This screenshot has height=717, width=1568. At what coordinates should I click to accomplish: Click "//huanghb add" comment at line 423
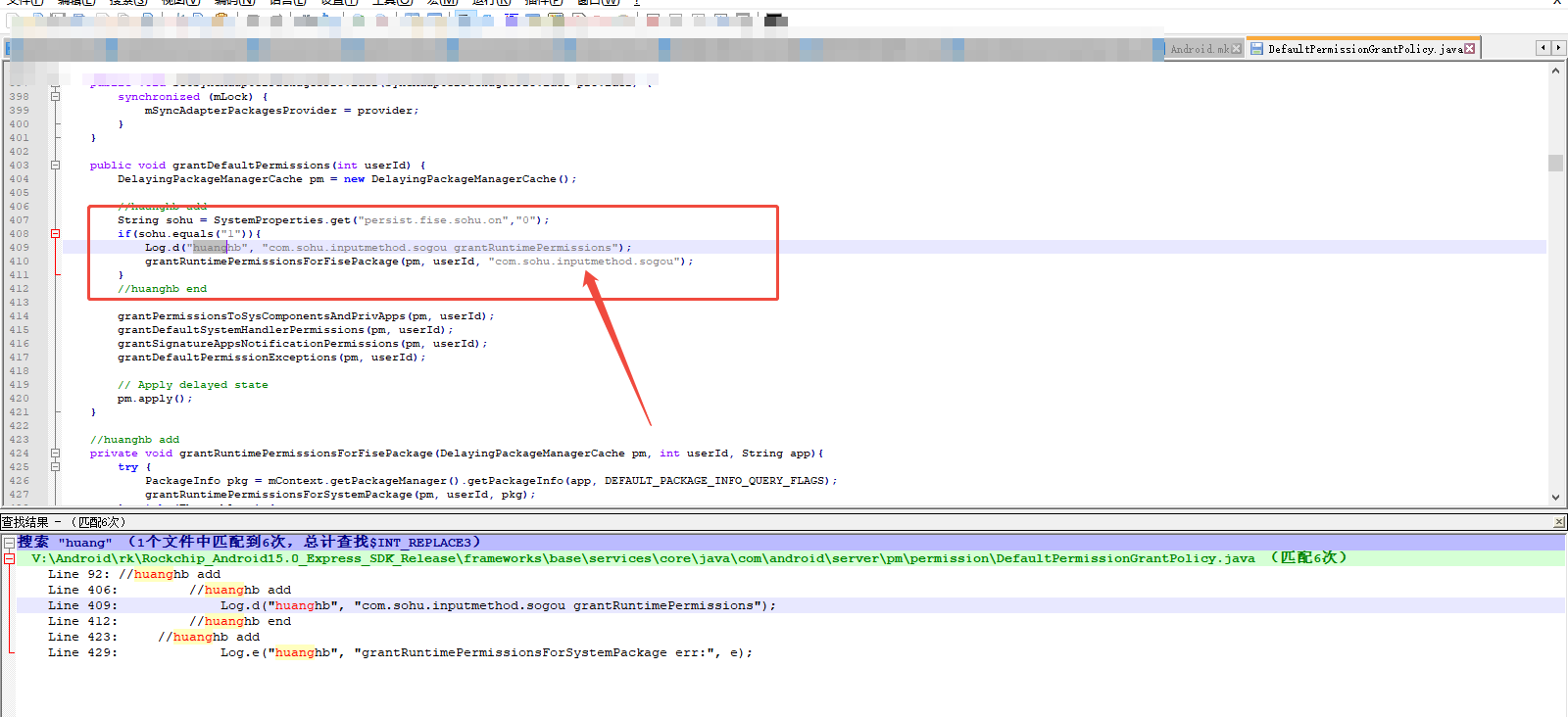click(x=135, y=440)
